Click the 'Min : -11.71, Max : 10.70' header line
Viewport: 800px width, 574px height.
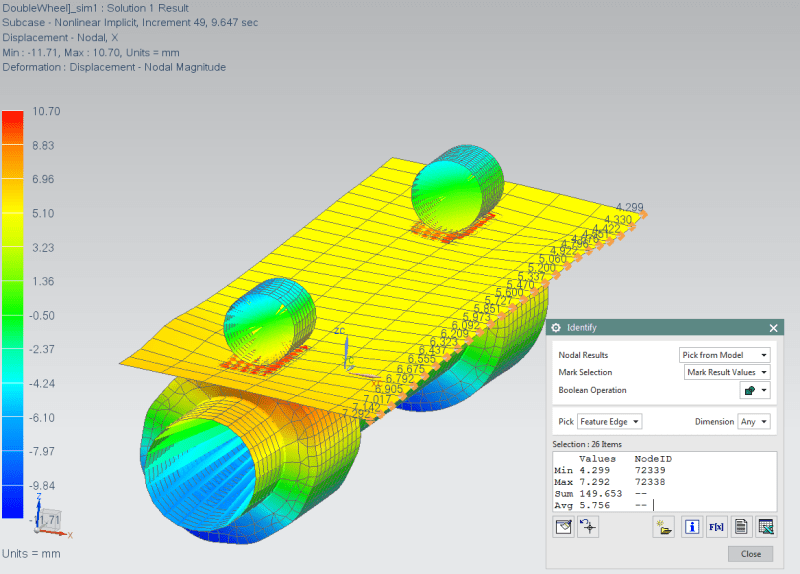click(91, 53)
